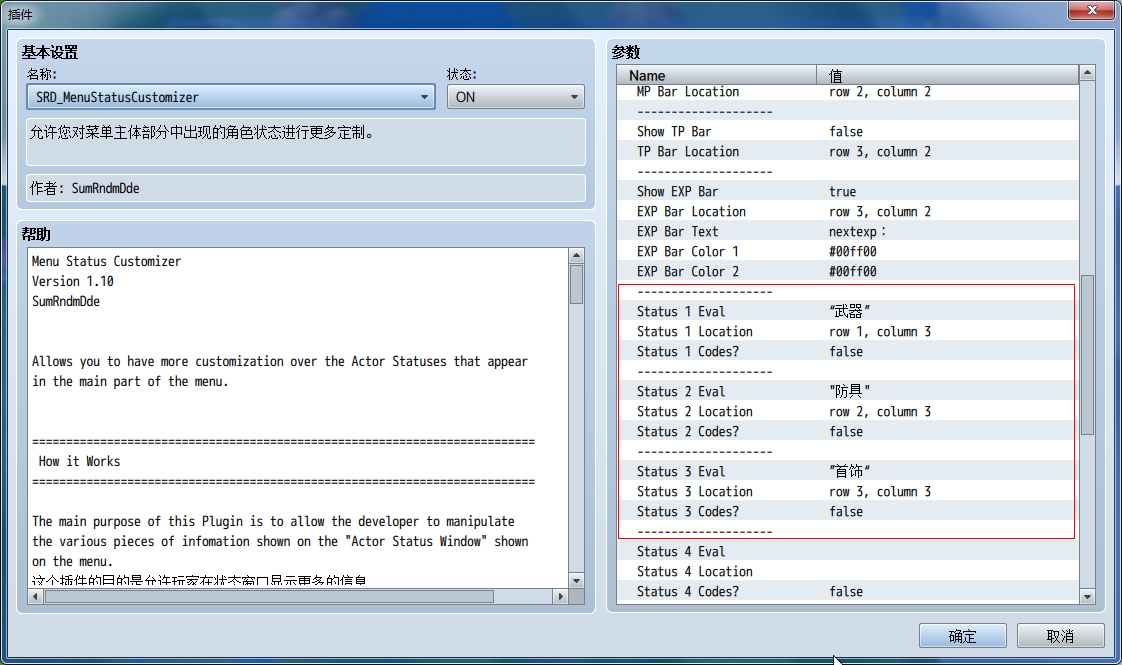Select the Status 4 Location parameter
Image resolution: width=1122 pixels, height=665 pixels.
[848, 572]
